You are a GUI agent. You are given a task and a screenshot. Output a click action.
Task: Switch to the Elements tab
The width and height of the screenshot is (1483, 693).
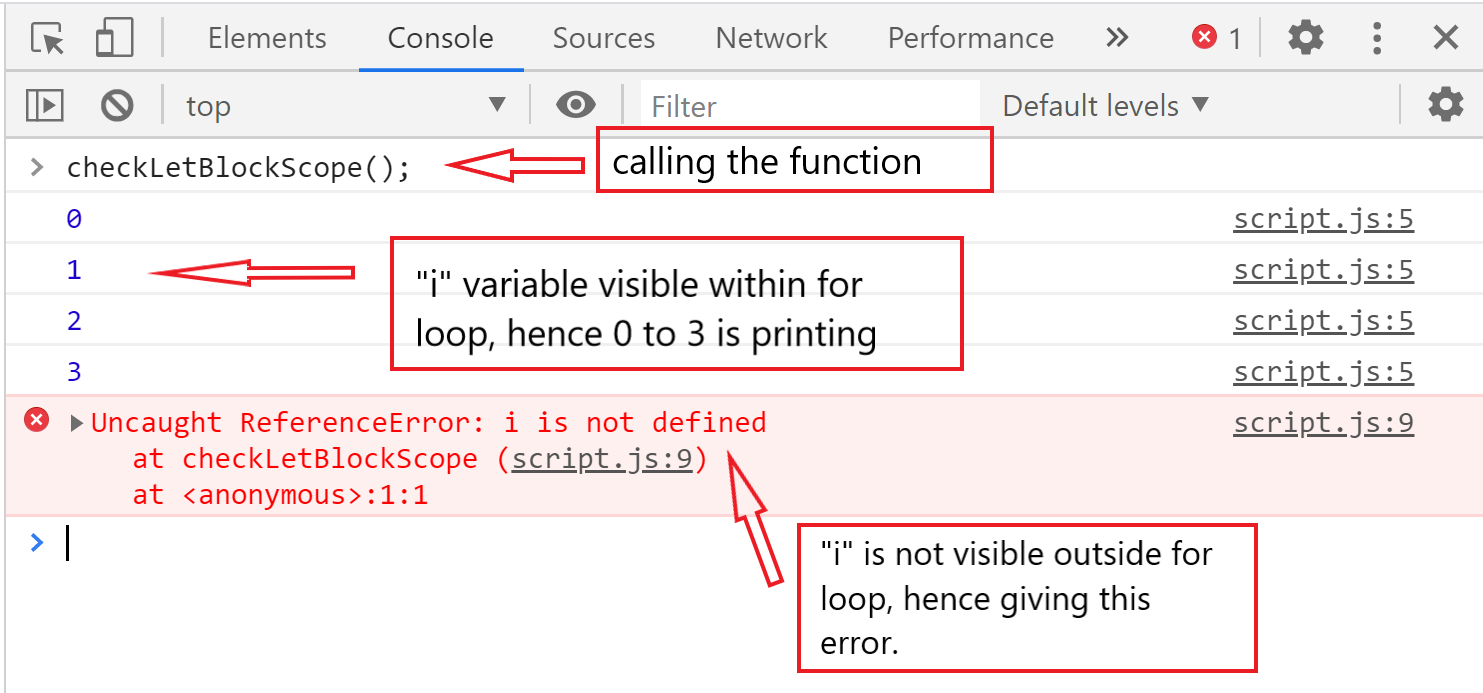pyautogui.click(x=266, y=37)
